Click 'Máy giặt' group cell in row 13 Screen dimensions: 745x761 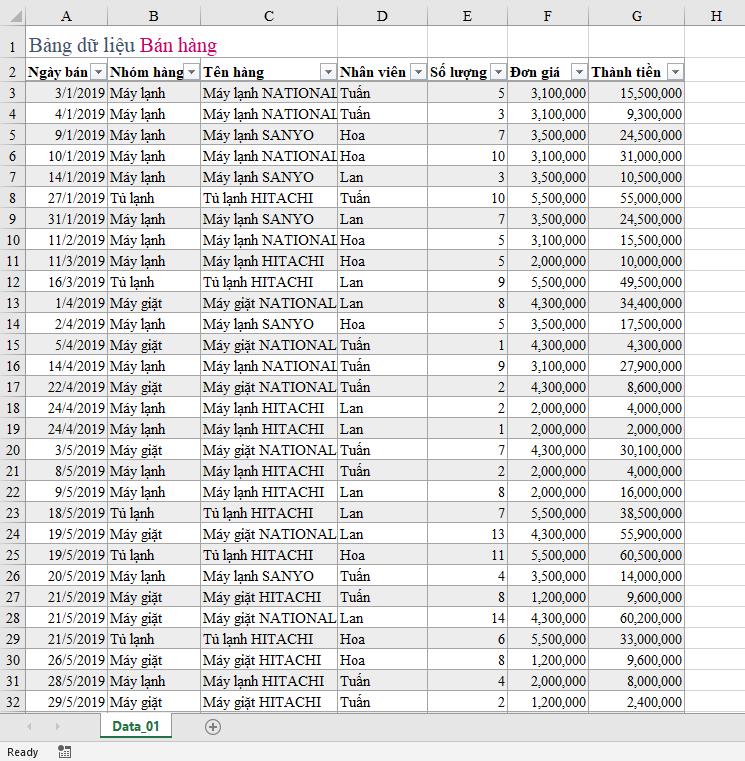pyautogui.click(x=154, y=303)
